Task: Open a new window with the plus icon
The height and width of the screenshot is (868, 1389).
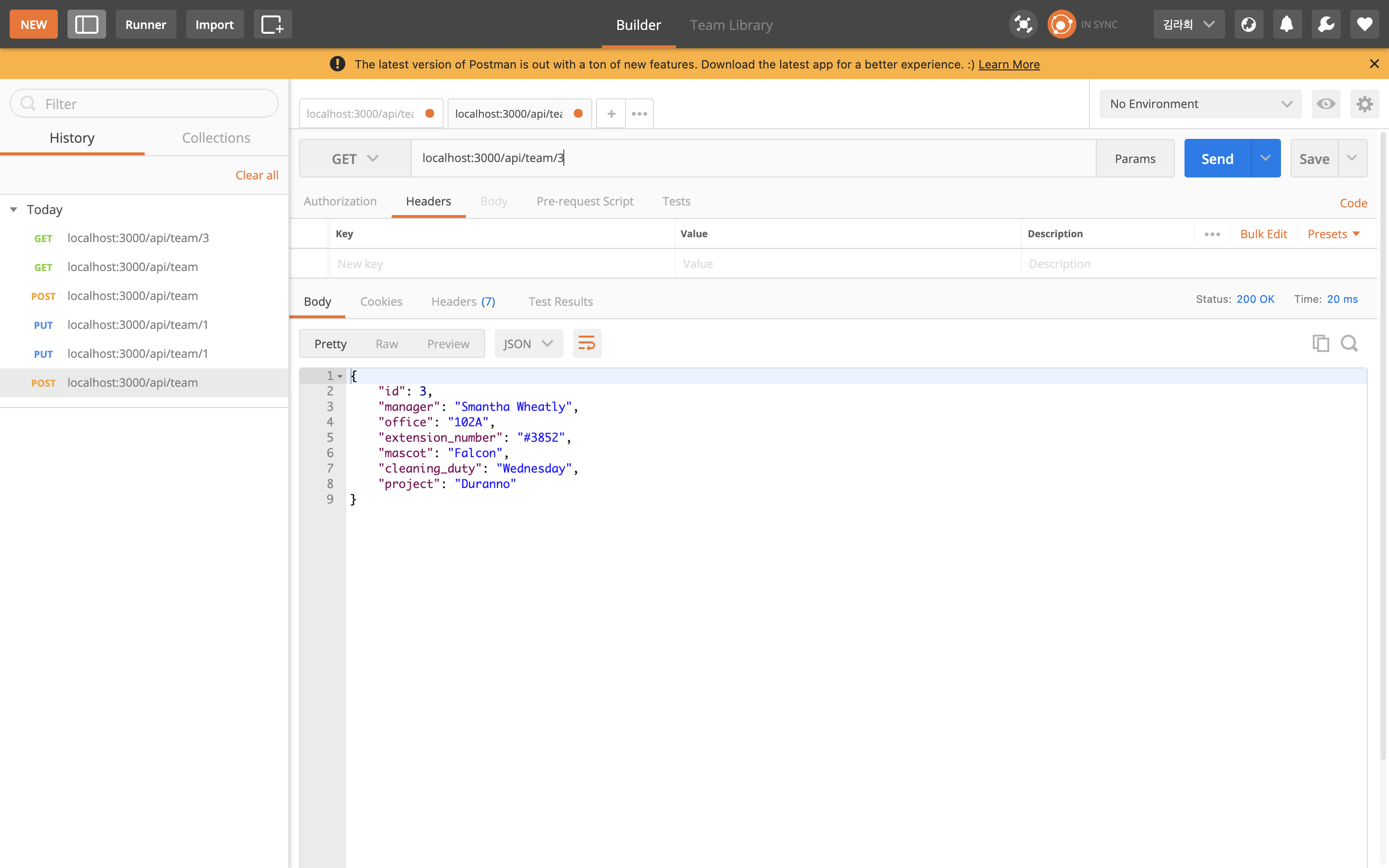Action: 272,24
